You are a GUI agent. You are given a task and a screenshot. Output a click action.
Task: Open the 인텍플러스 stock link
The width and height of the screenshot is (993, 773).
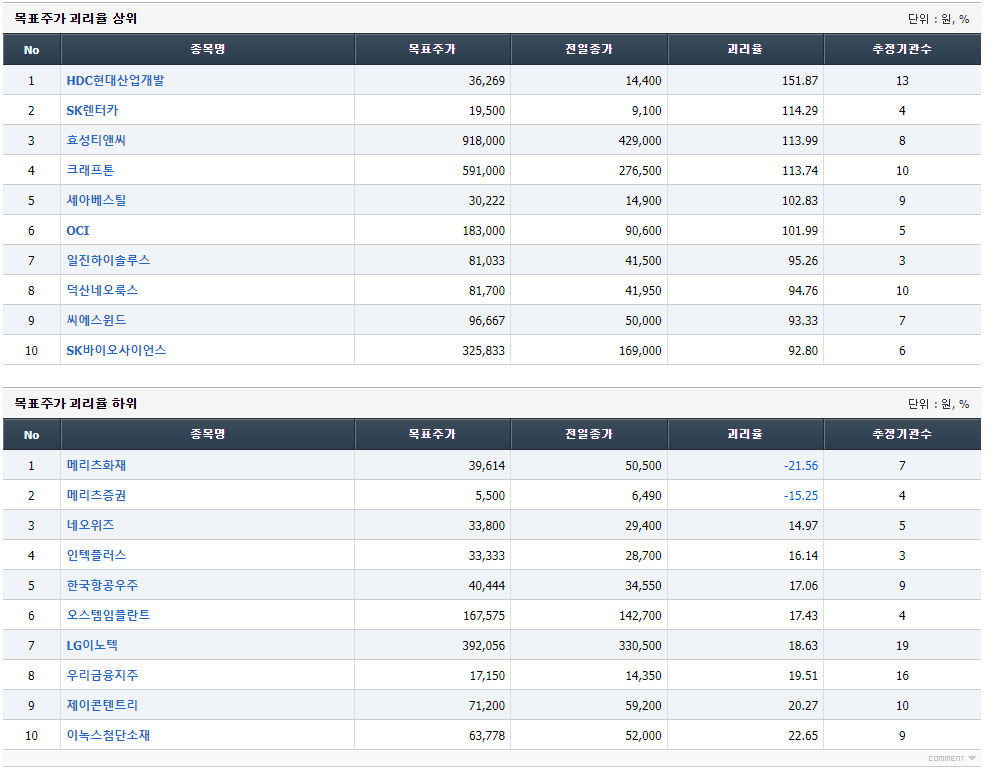click(x=96, y=555)
